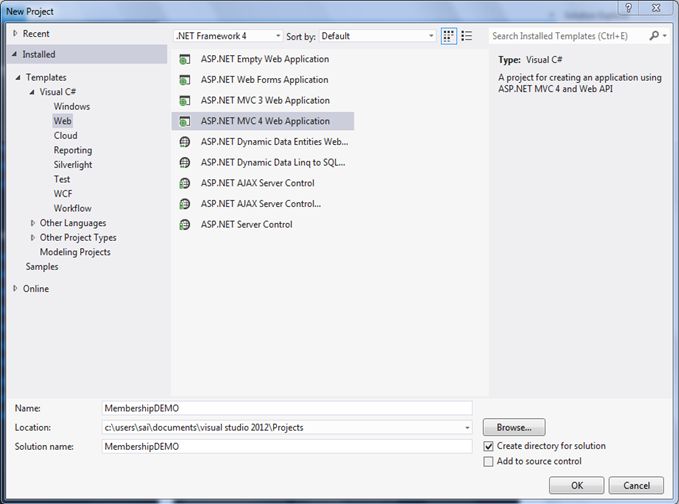Select the Cloud template category
The height and width of the screenshot is (504, 679).
pyautogui.click(x=65, y=136)
